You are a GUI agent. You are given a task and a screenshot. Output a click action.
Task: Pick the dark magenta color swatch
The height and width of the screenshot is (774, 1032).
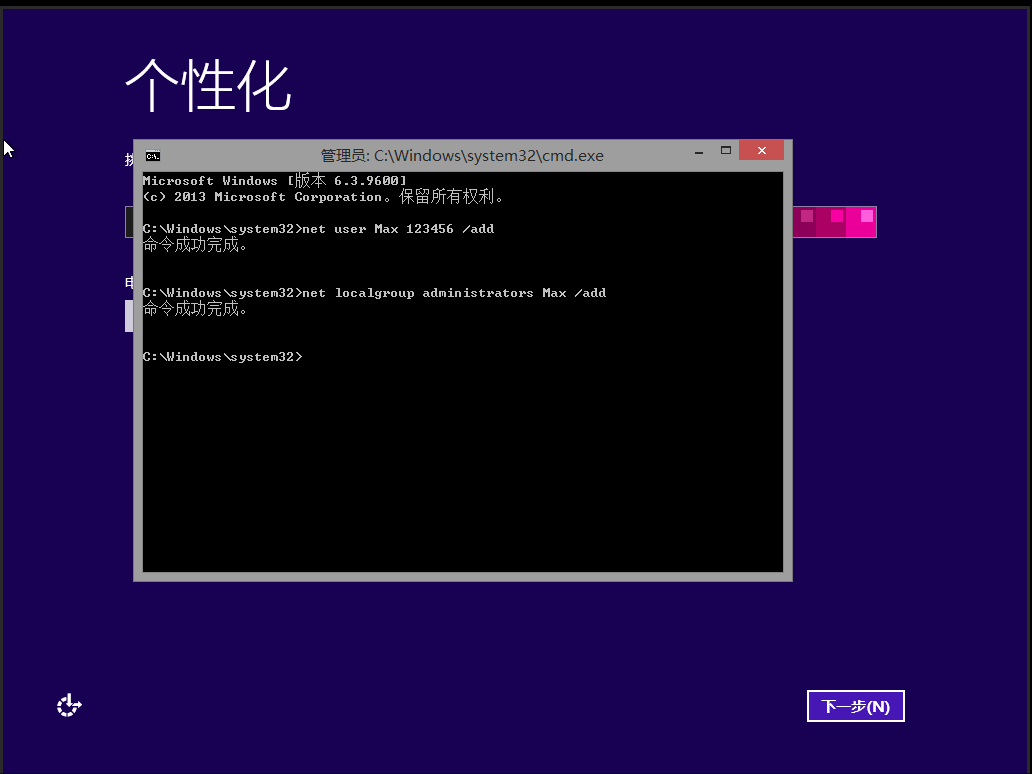pos(806,222)
